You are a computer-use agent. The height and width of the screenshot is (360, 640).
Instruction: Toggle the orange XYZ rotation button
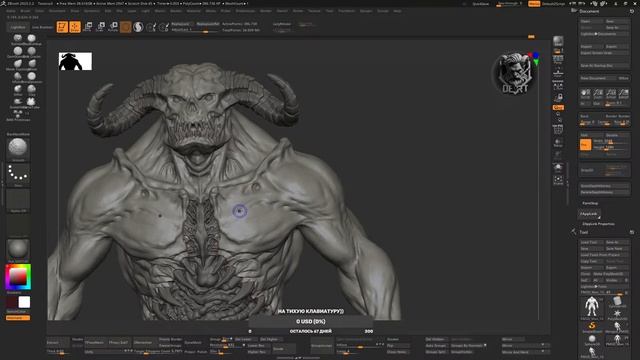coord(558,107)
